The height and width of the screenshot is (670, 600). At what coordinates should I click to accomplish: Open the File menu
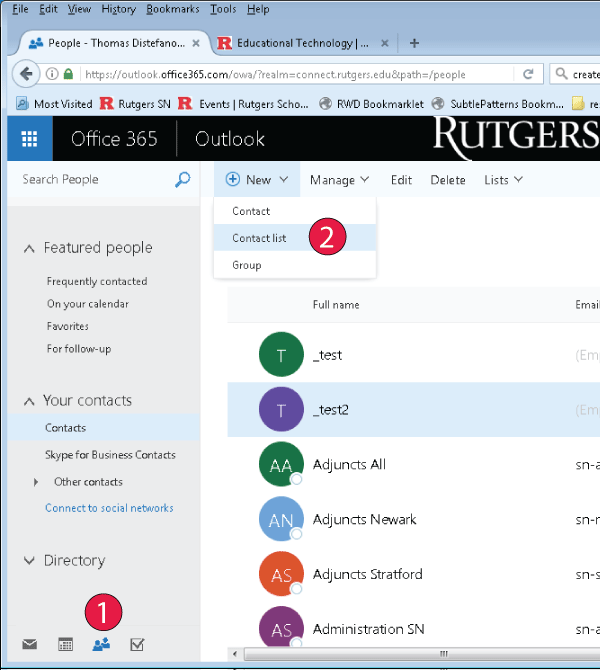(20, 9)
